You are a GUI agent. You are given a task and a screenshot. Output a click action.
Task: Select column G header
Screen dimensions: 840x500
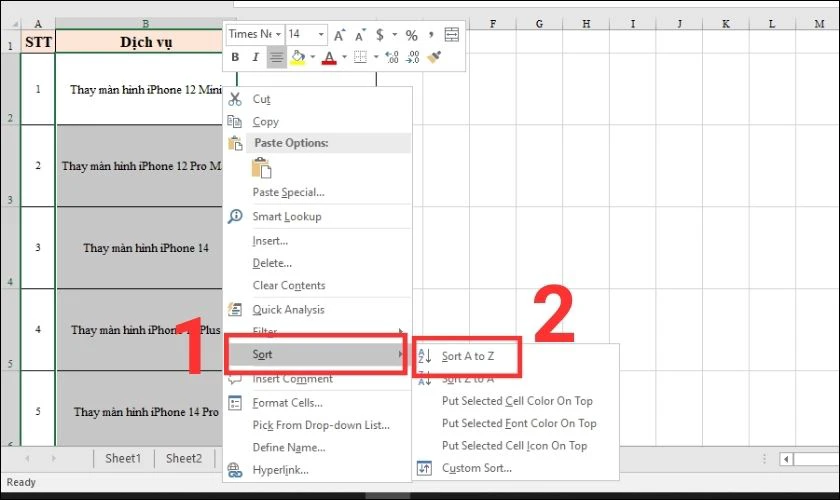(x=539, y=24)
